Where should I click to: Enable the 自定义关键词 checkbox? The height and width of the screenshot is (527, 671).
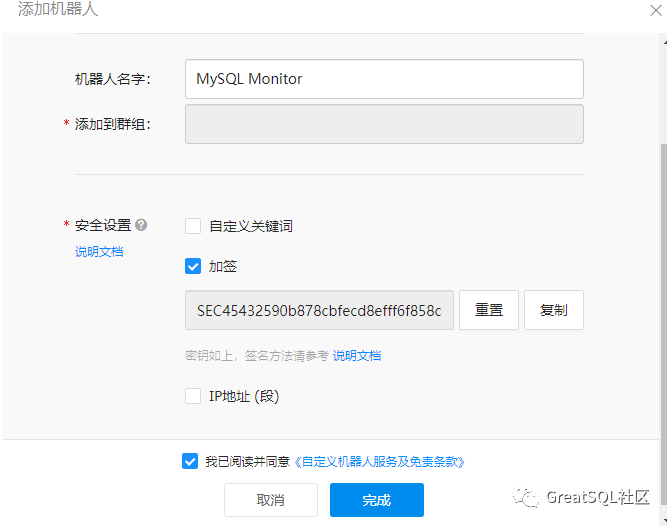(x=193, y=226)
